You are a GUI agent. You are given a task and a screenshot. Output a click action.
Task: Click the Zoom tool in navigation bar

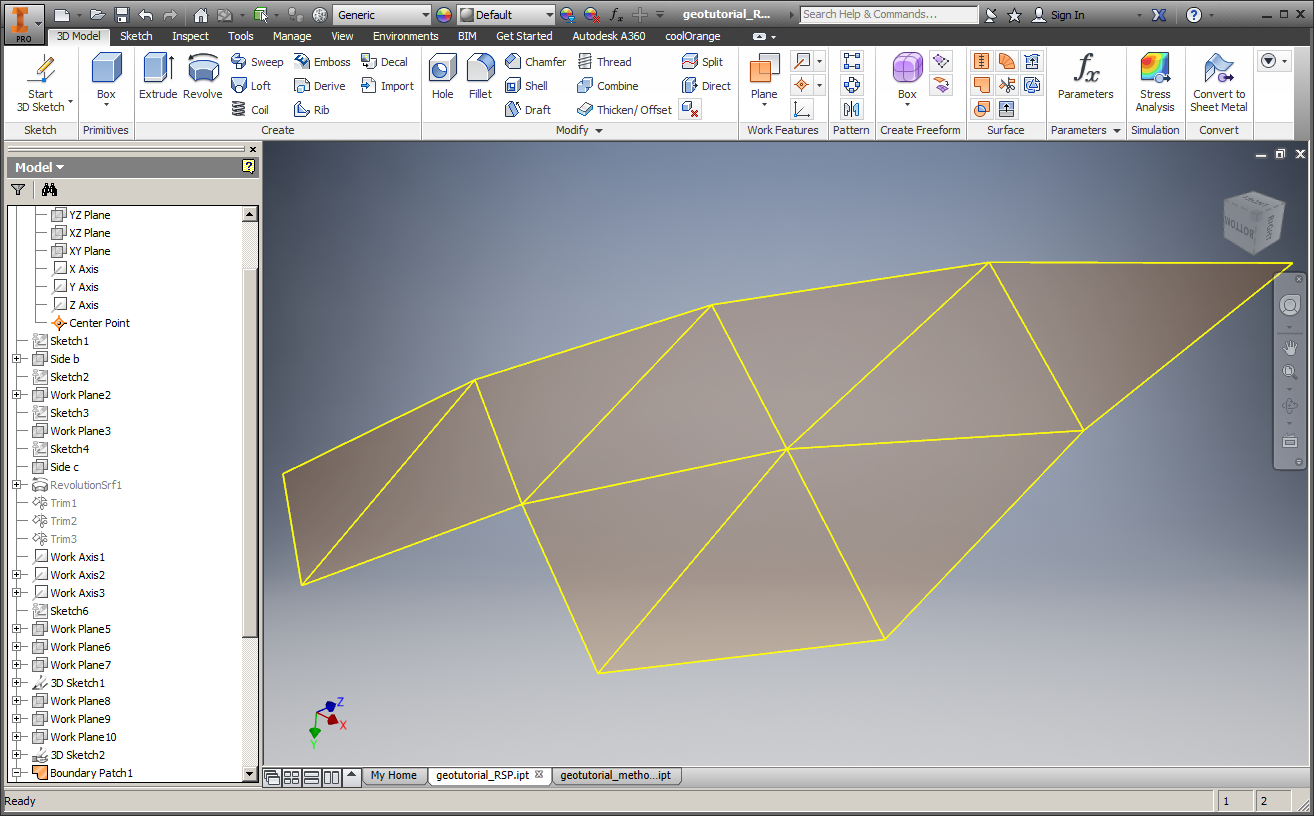1290,372
